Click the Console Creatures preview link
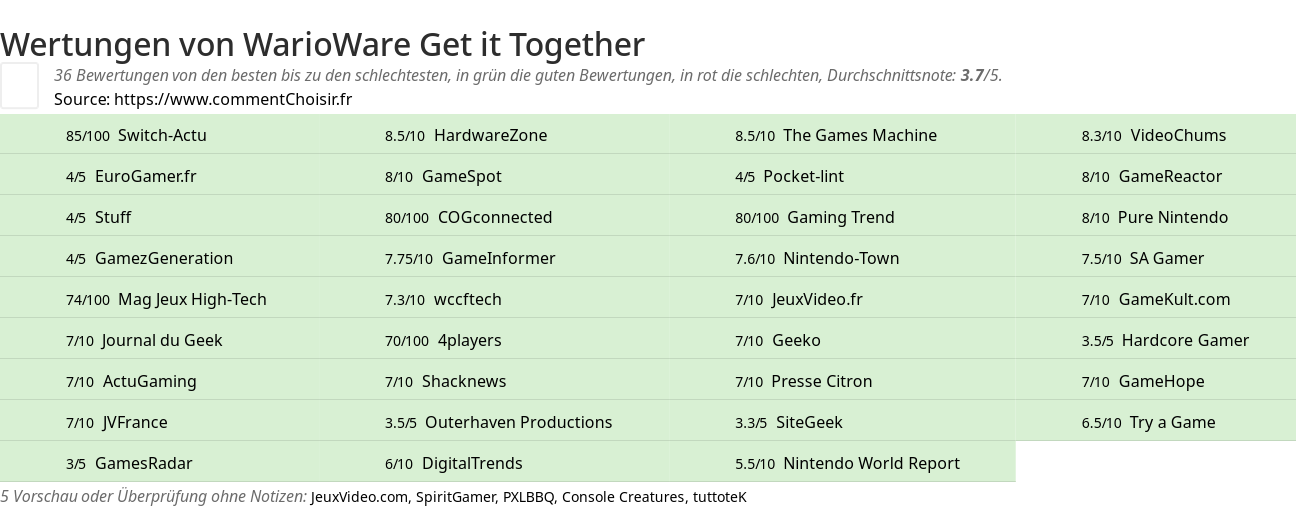 point(623,497)
